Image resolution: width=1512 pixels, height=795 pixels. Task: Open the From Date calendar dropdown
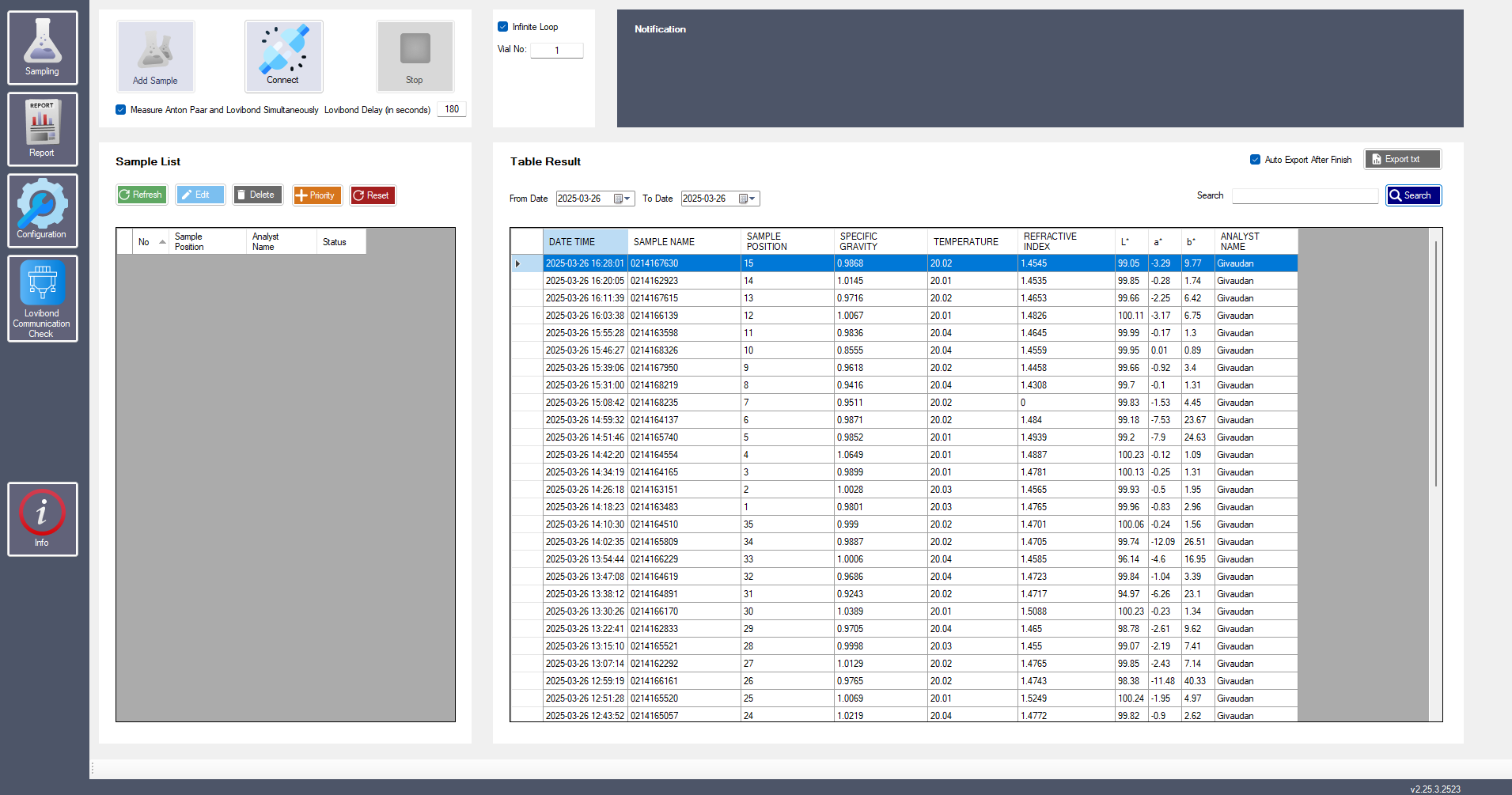tap(623, 199)
